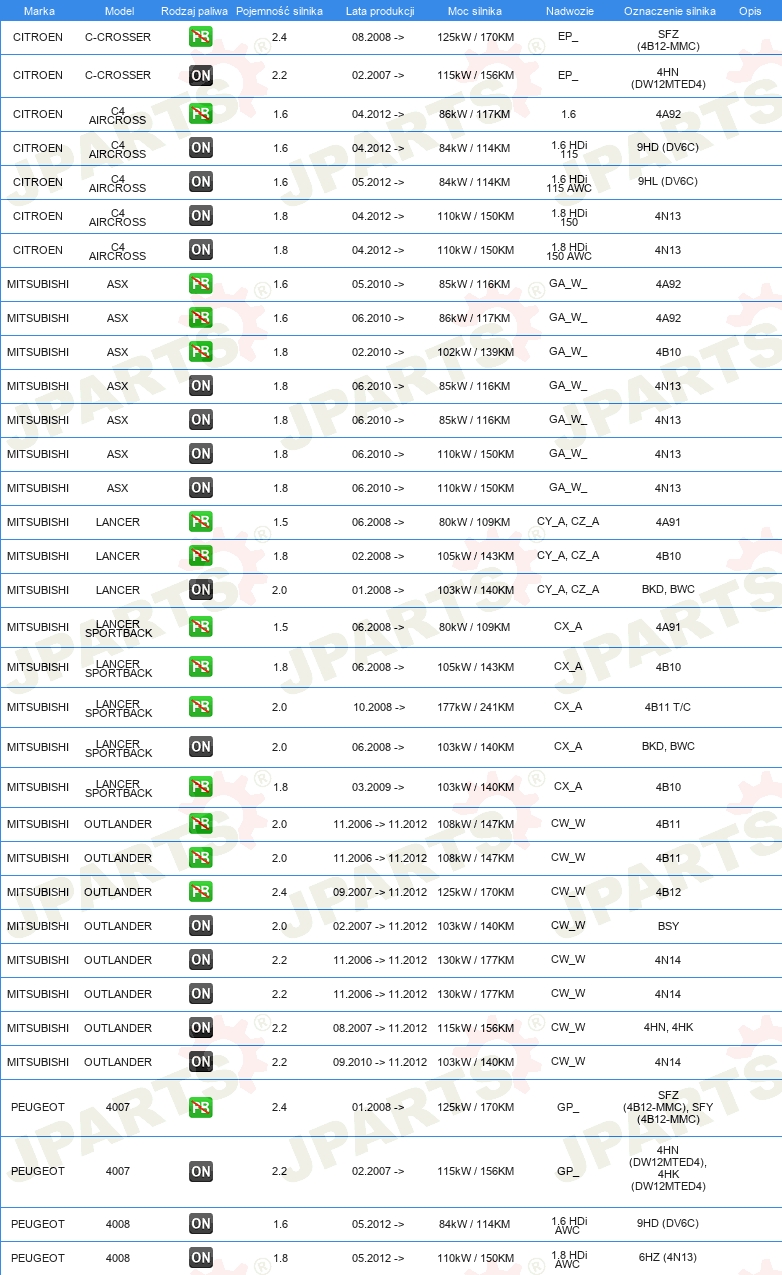Click diesel icon in Outlander BSY row
The height and width of the screenshot is (1275, 782).
click(201, 926)
